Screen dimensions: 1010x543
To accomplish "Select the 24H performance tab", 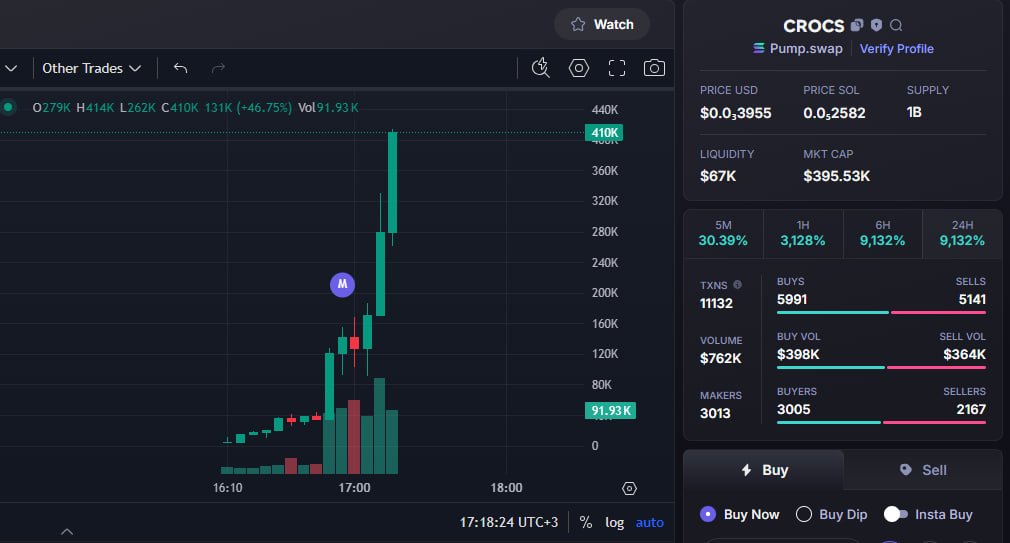I will [962, 233].
